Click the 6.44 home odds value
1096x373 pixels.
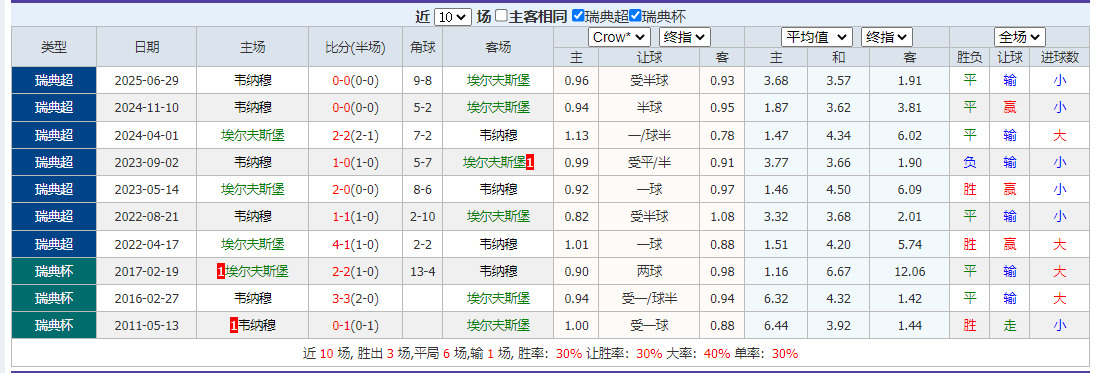click(776, 326)
